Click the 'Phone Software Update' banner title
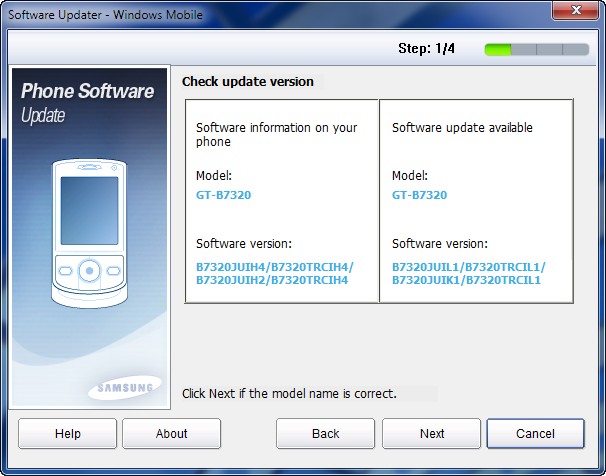The image size is (606, 476). tap(87, 103)
